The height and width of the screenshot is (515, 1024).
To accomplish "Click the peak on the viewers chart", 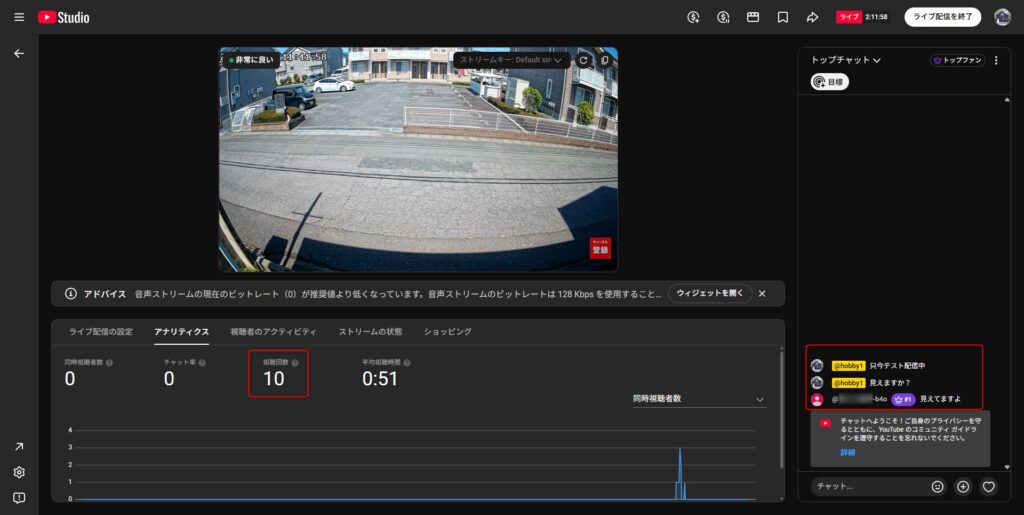I will pyautogui.click(x=680, y=450).
